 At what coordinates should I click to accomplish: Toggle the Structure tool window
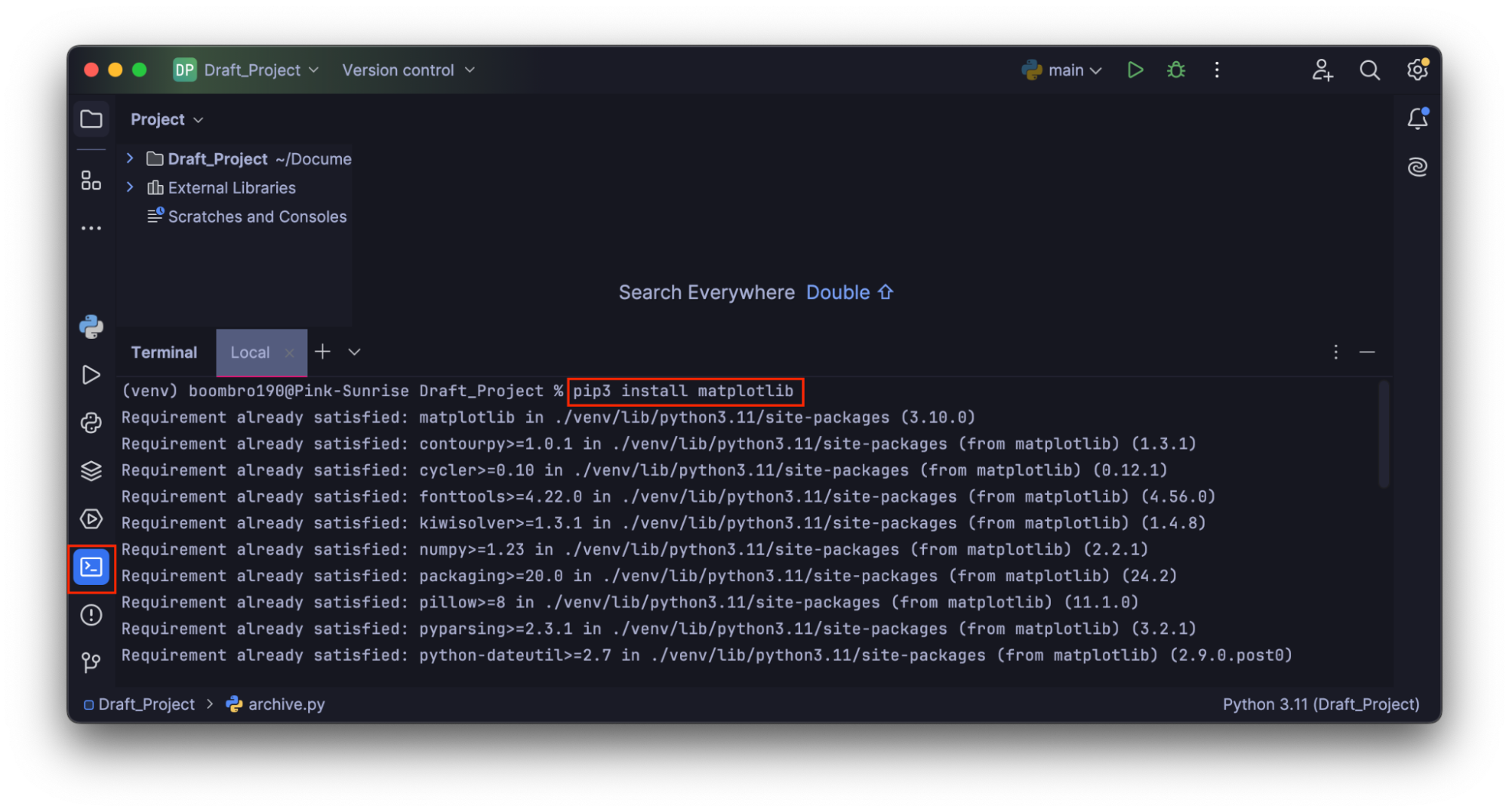pos(91,181)
